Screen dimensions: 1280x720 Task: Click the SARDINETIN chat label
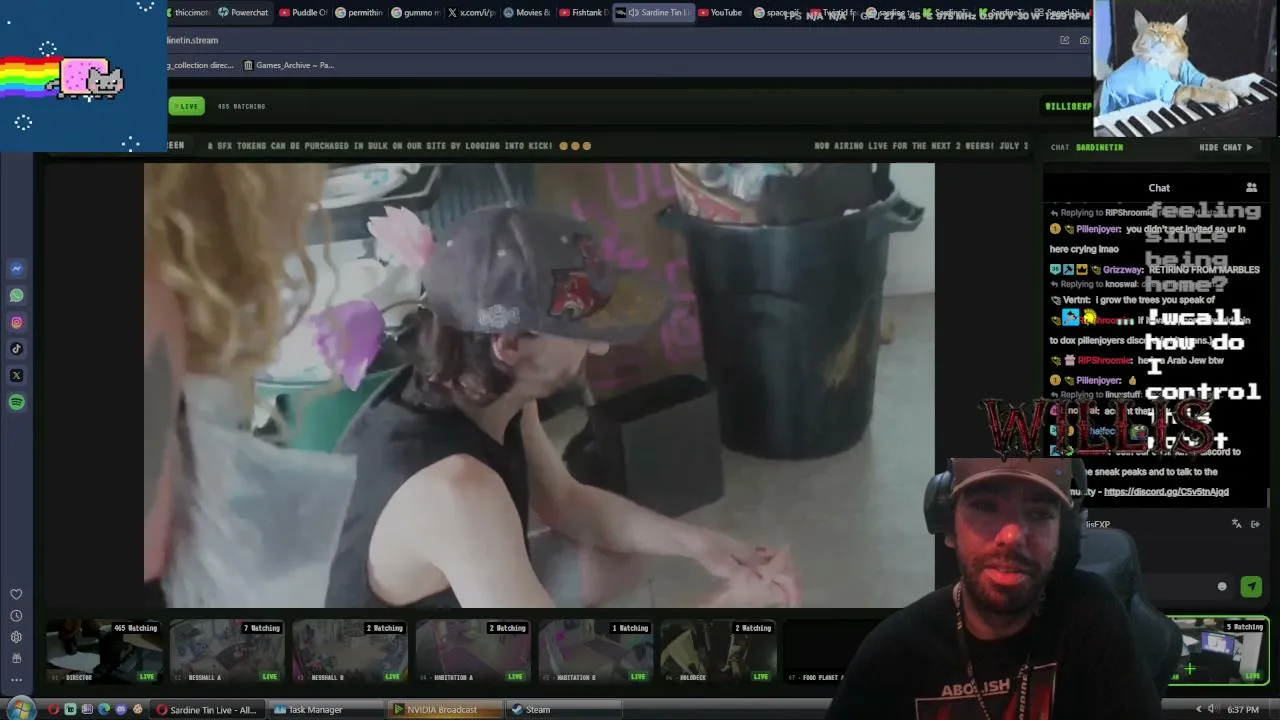point(1099,147)
